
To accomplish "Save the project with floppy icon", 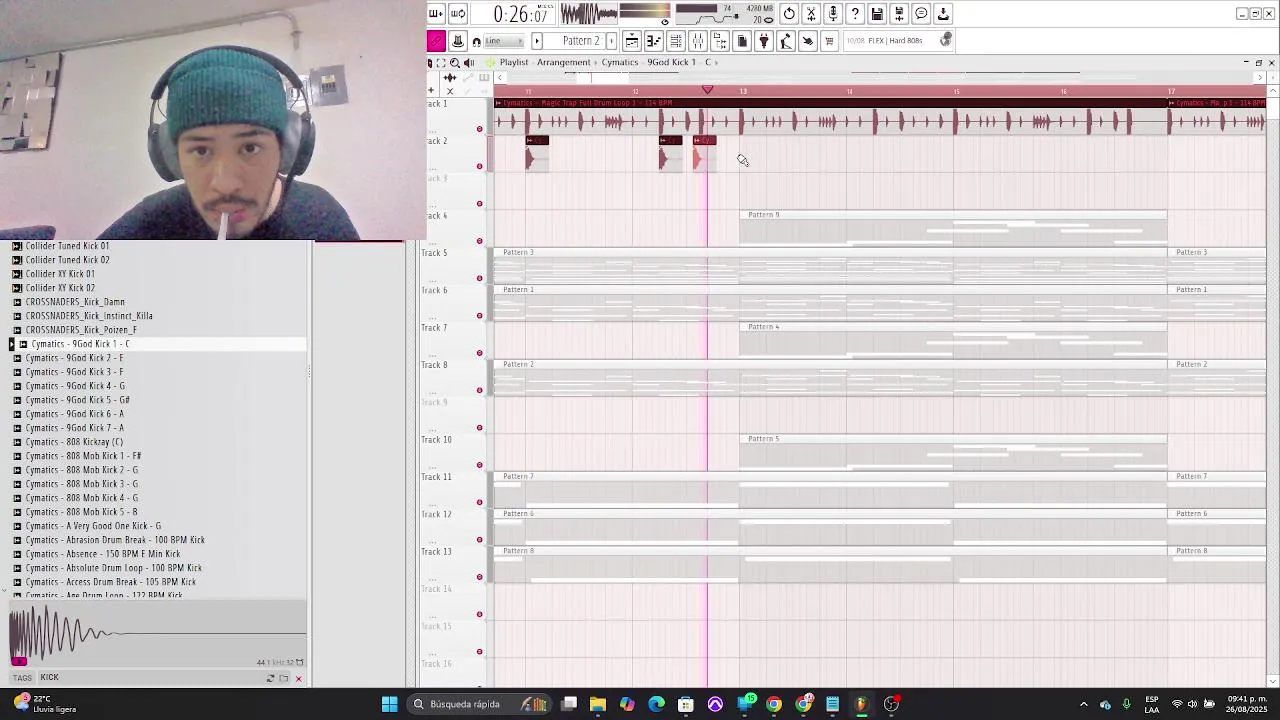I will tap(877, 14).
